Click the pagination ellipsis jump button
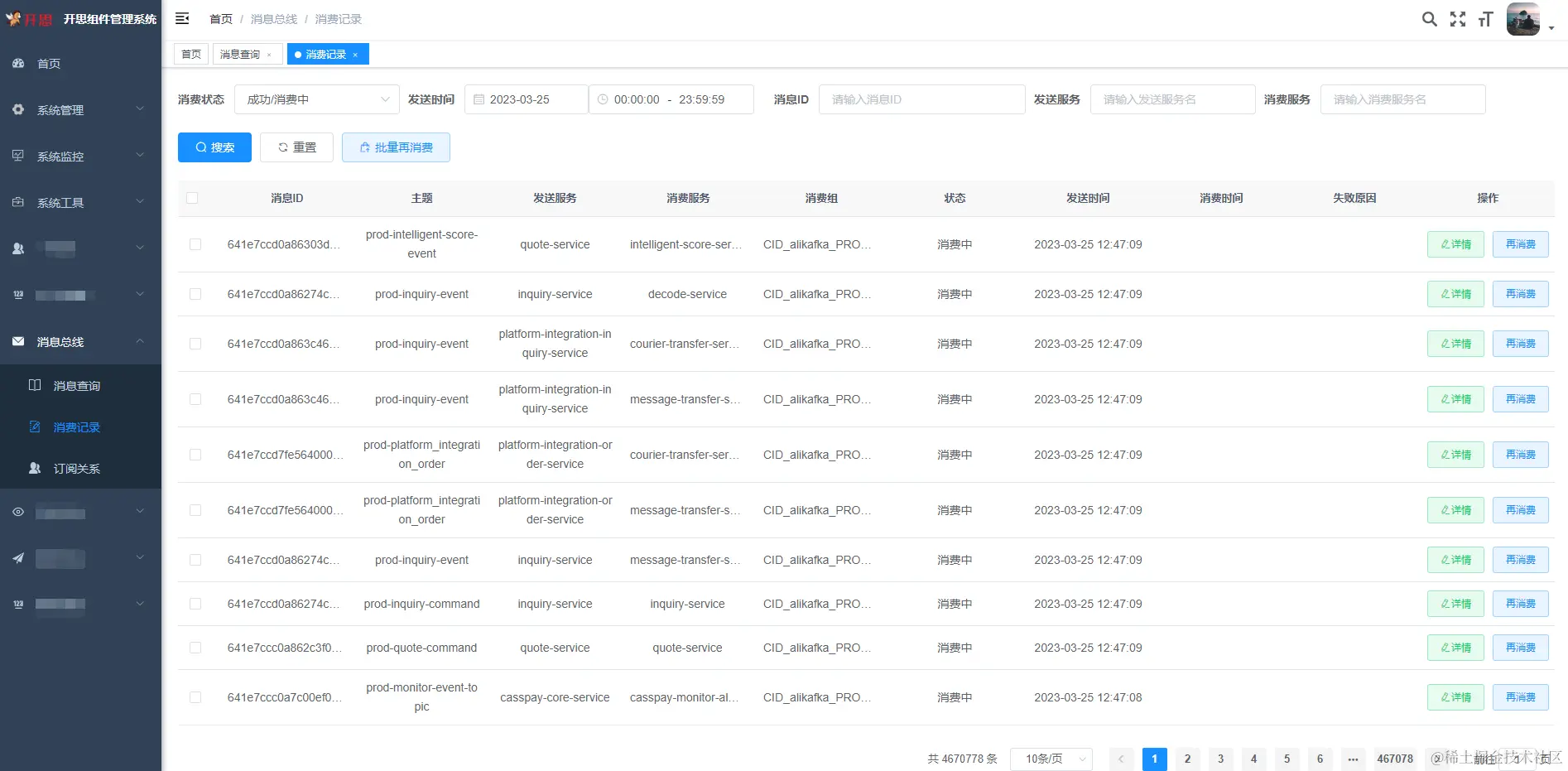Screen dimensions: 1568x771 1353,759
